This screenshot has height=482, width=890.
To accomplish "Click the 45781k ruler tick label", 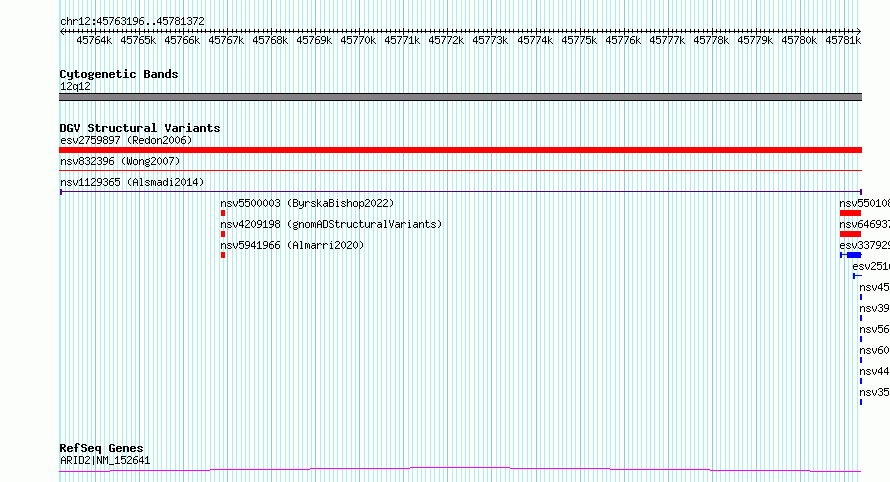I will pyautogui.click(x=843, y=40).
